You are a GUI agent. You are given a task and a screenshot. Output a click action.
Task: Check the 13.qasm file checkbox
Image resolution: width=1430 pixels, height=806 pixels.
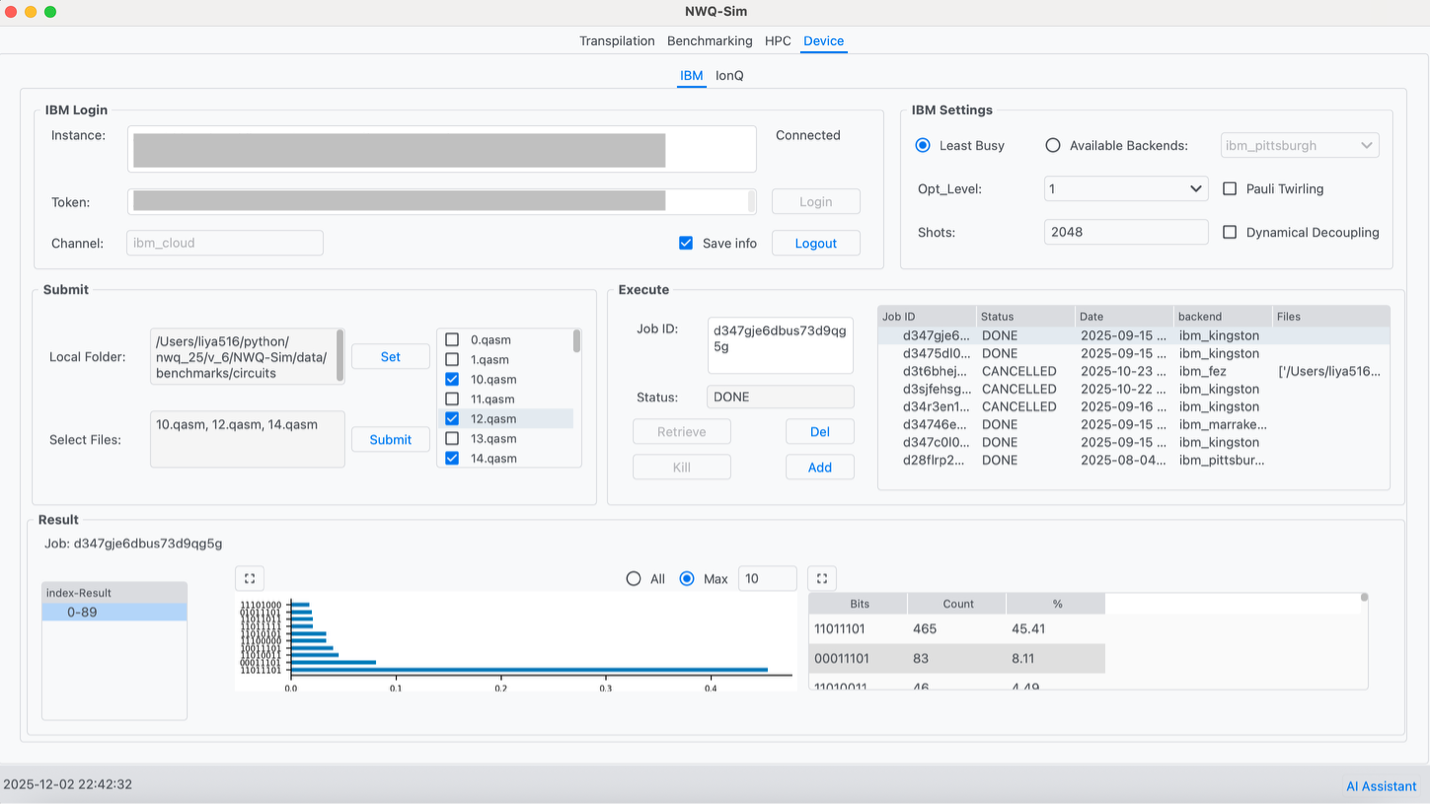pyautogui.click(x=452, y=439)
